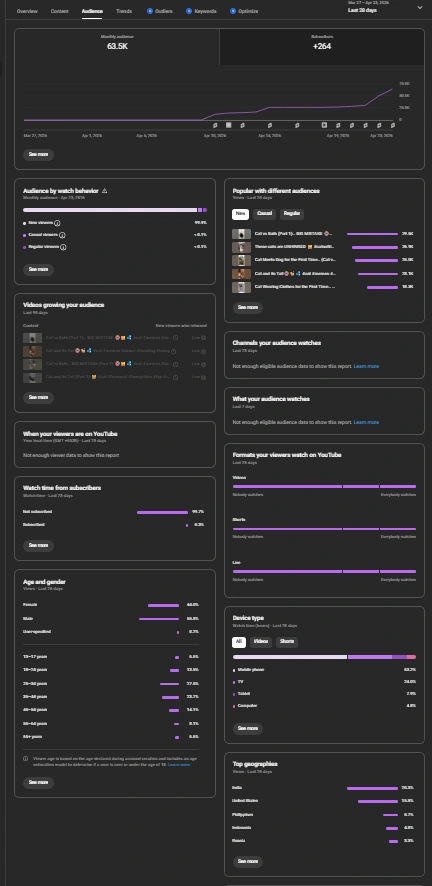Click See more under Age and gender
Image resolution: width=432 pixels, height=886 pixels.
(x=38, y=783)
